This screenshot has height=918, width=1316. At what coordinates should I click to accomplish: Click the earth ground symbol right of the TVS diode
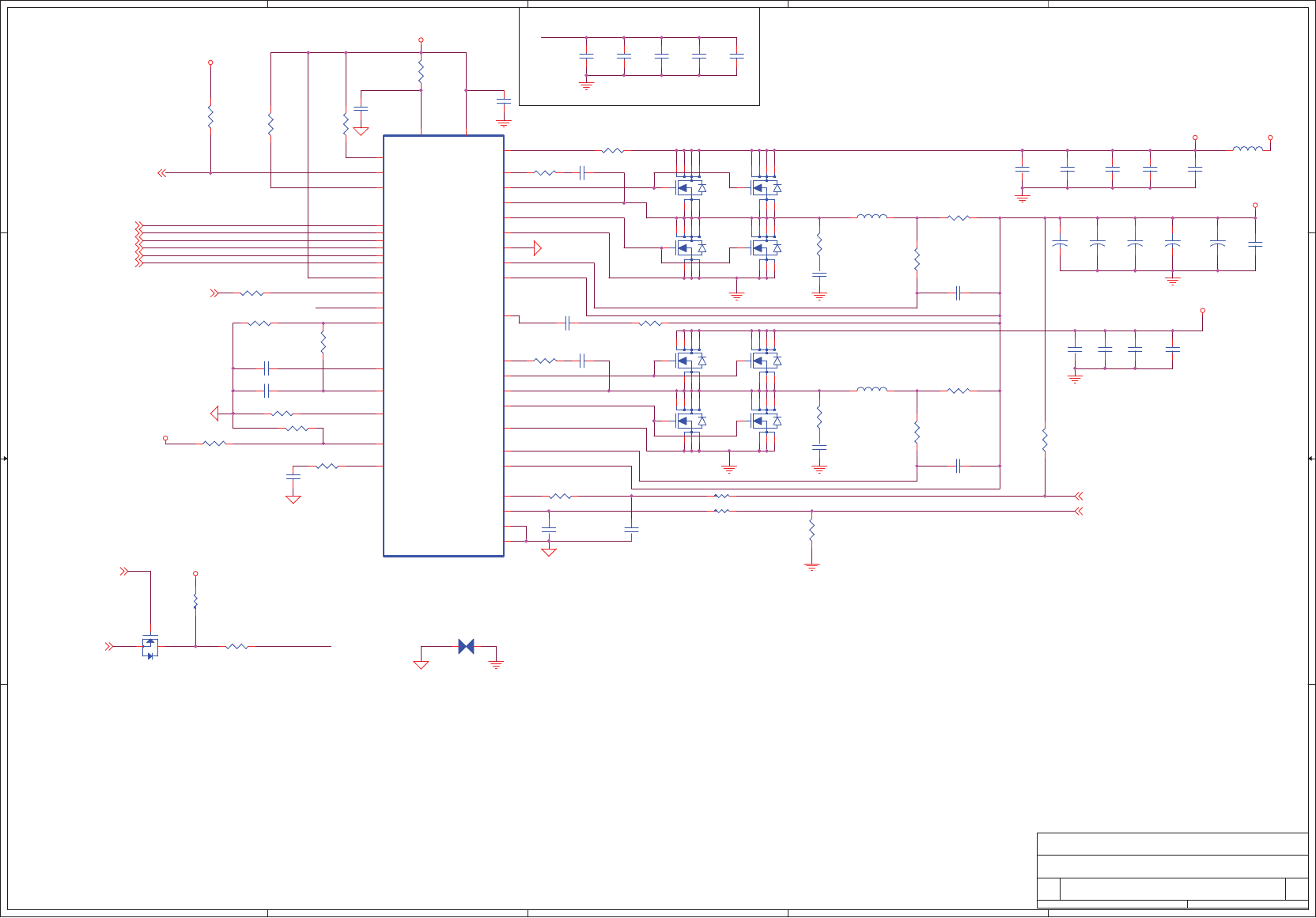coord(496,664)
